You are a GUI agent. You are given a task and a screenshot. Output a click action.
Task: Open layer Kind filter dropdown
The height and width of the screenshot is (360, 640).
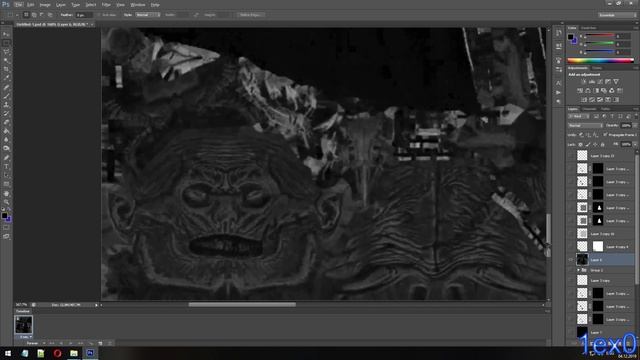579,117
